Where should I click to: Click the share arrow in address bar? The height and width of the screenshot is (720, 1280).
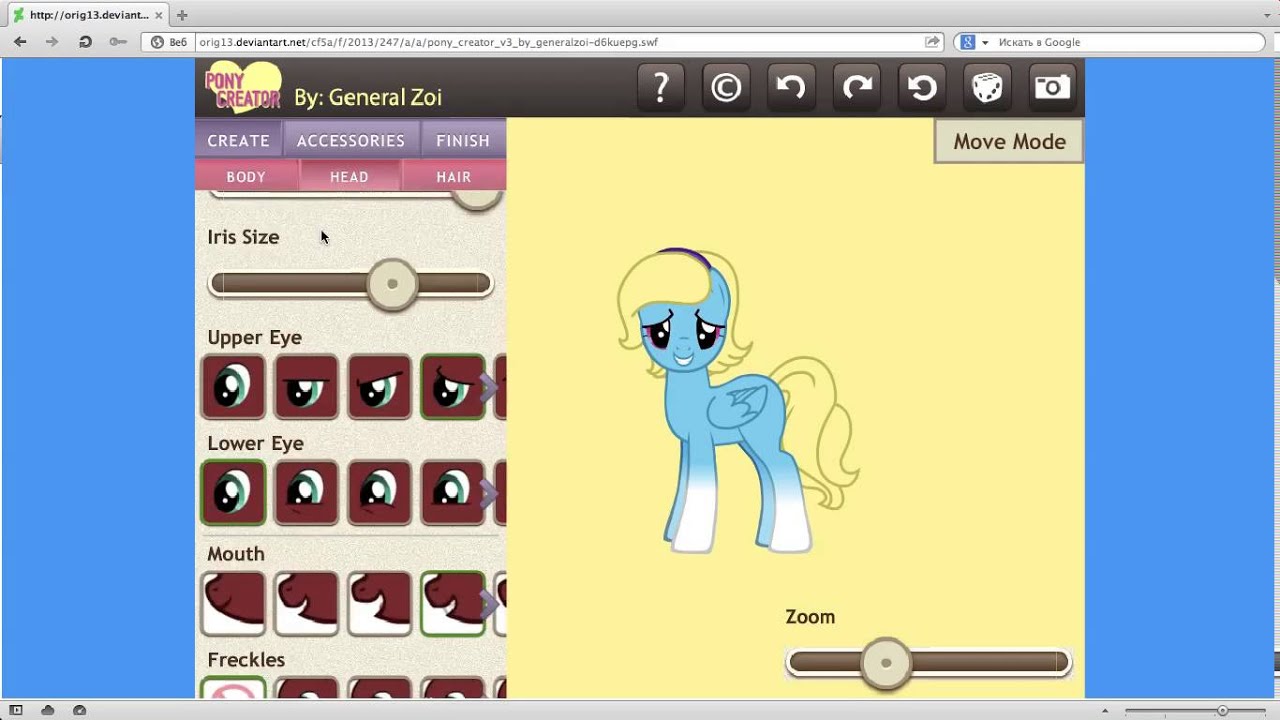(932, 42)
